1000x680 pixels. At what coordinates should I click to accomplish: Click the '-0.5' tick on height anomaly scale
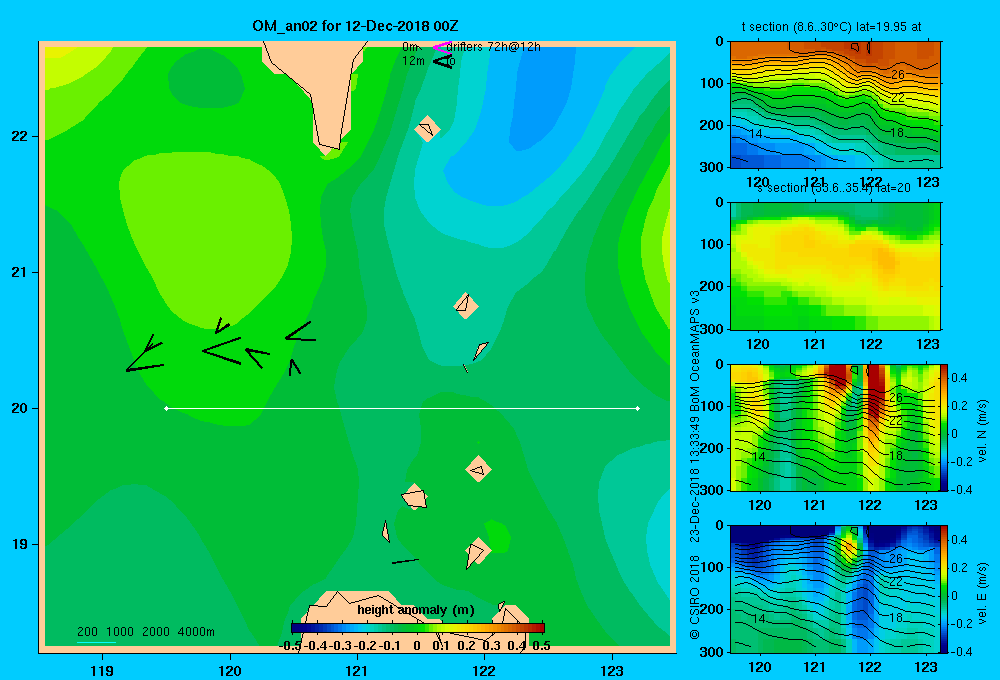[x=290, y=646]
